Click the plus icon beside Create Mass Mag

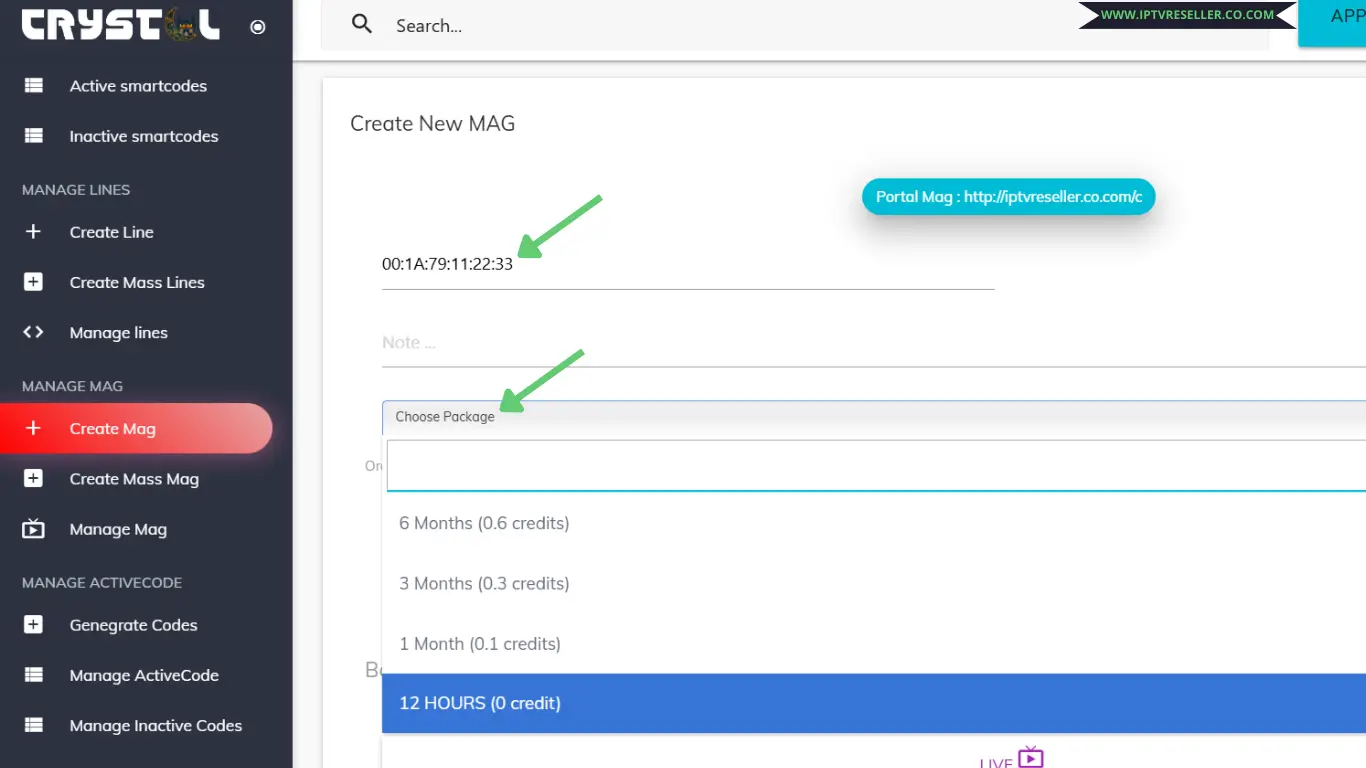[x=32, y=479]
